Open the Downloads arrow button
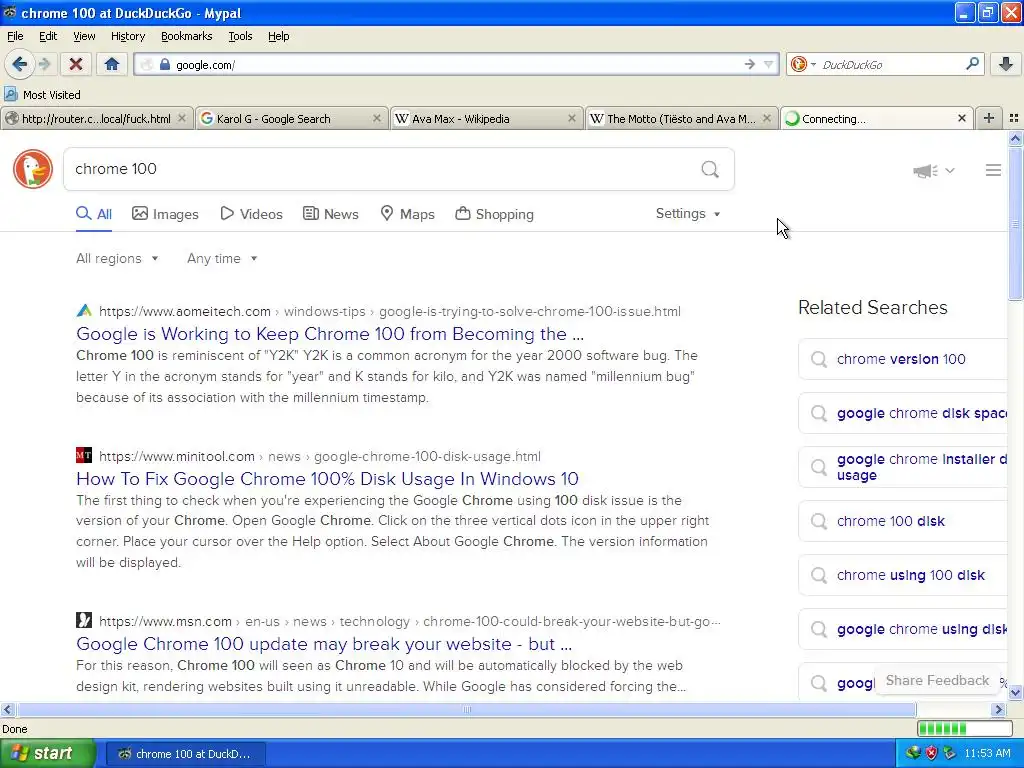This screenshot has height=768, width=1024. tap(1006, 64)
